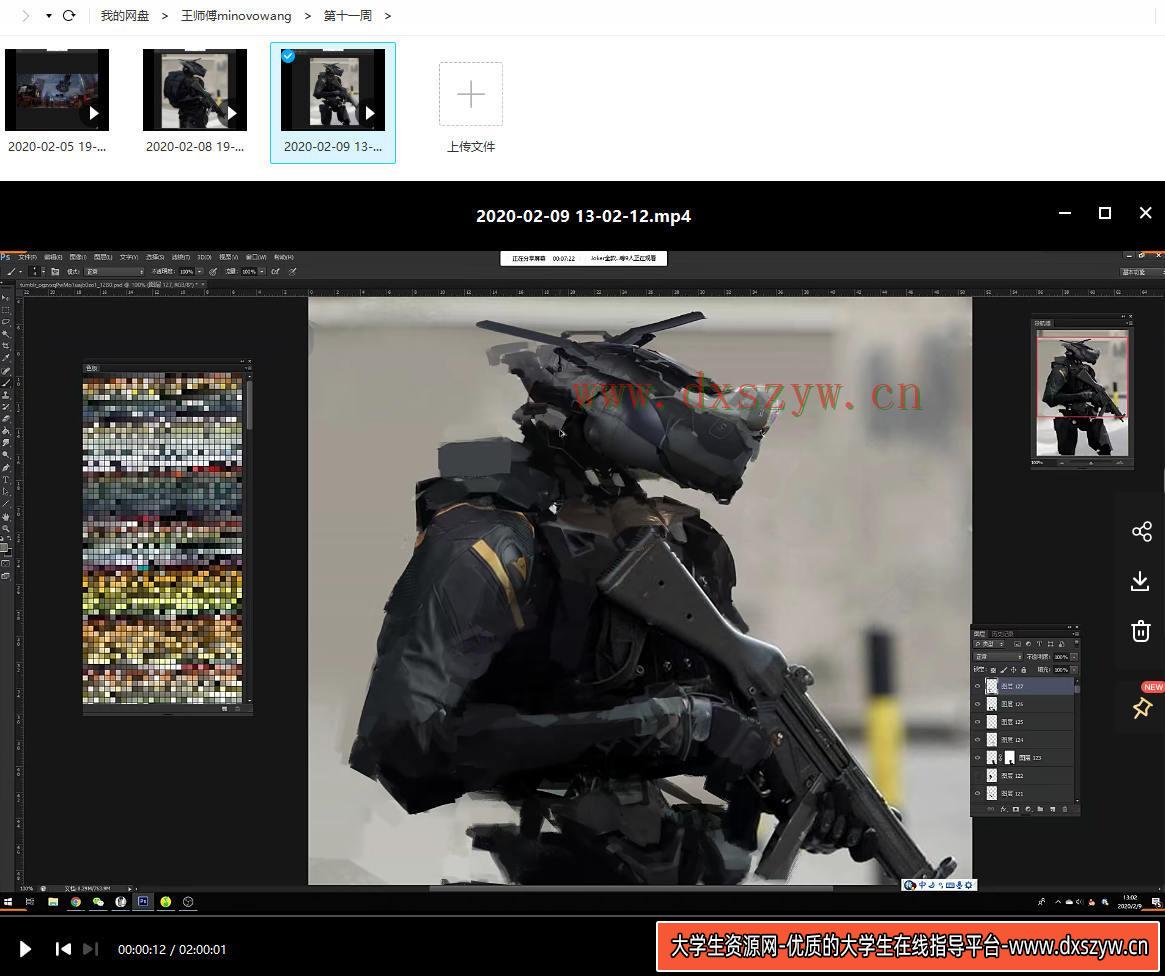This screenshot has width=1165, height=976.
Task: Lock all with padlock icon in Layers
Action: [1023, 670]
